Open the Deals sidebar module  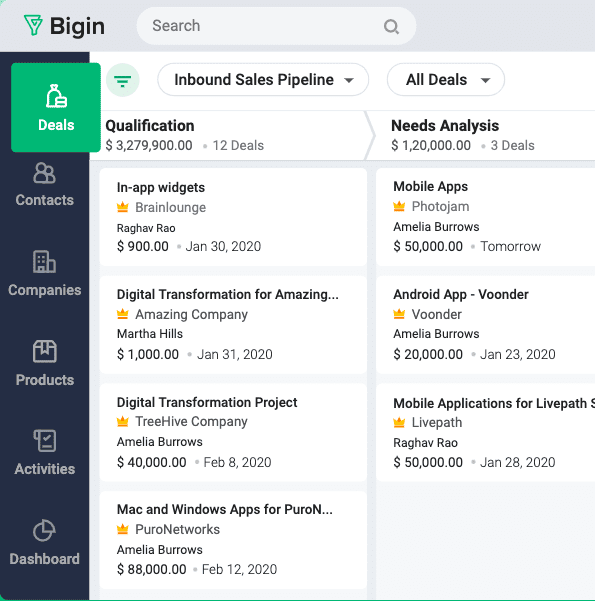point(56,108)
